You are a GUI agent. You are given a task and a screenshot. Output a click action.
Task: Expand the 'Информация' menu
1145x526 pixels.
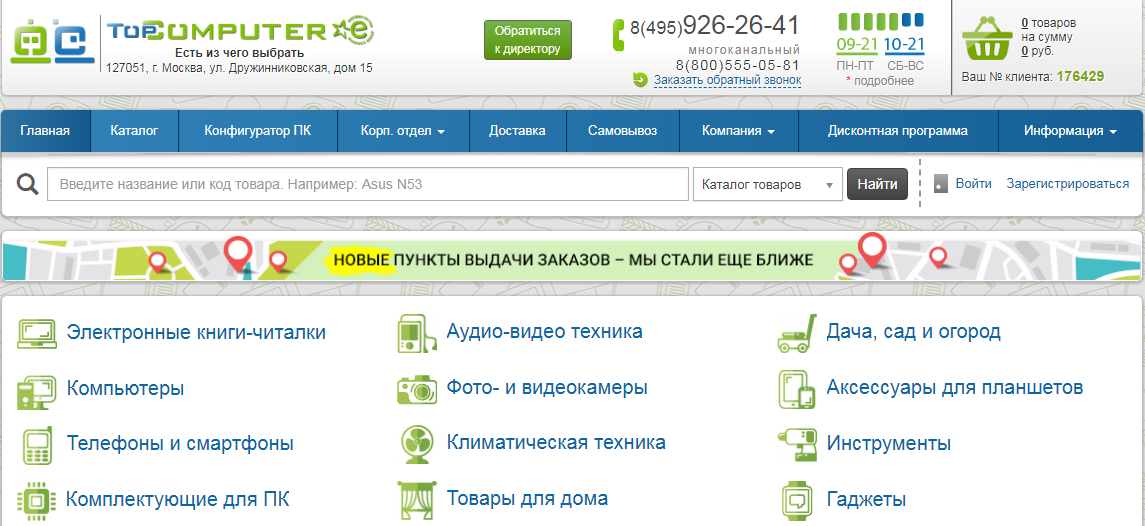pyautogui.click(x=1070, y=131)
